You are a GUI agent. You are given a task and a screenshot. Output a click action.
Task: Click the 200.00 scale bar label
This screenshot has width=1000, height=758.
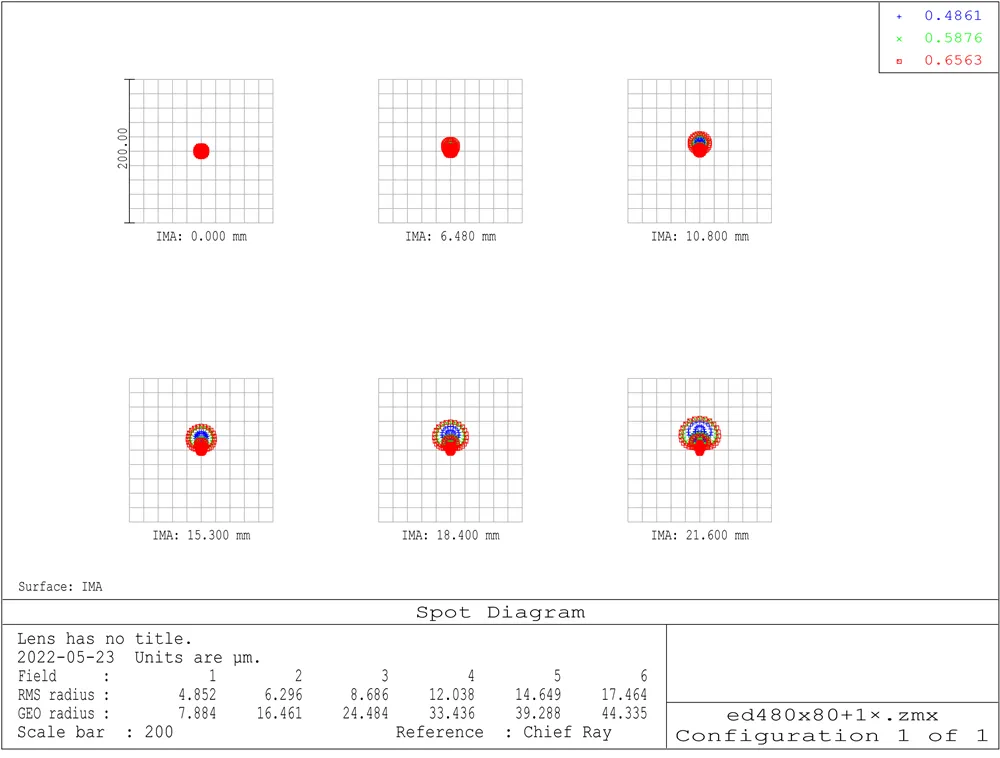pos(123,148)
